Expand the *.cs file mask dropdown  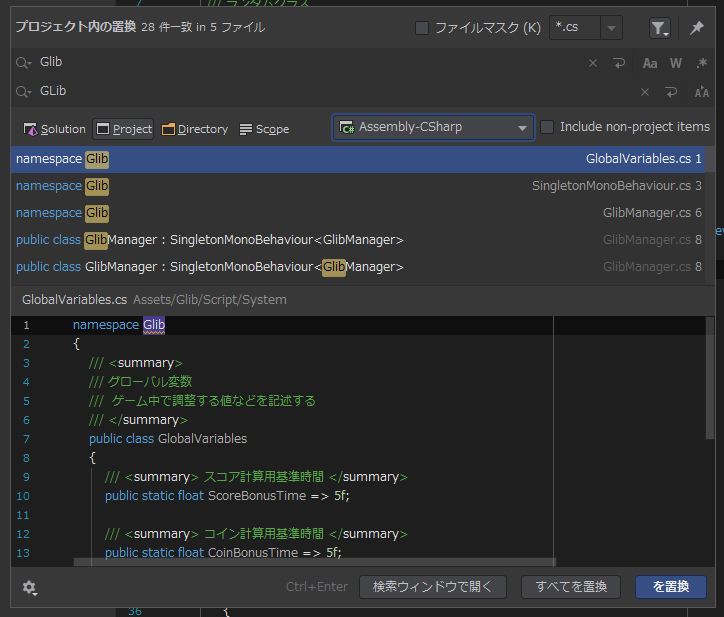pos(611,28)
